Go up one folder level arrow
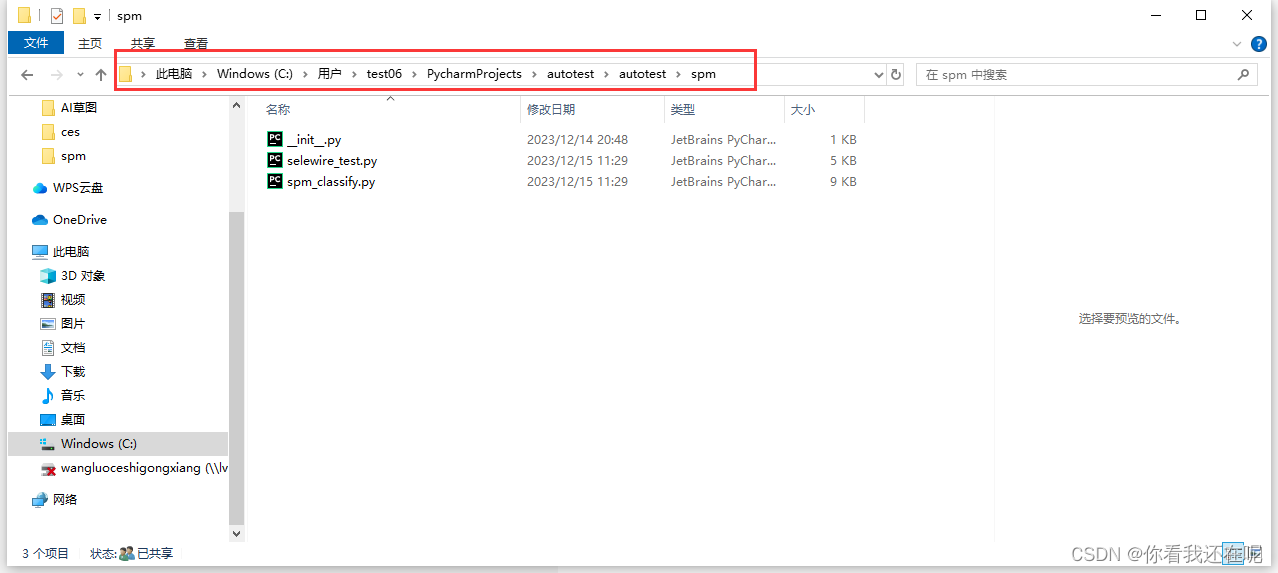Image resolution: width=1278 pixels, height=573 pixels. point(101,75)
